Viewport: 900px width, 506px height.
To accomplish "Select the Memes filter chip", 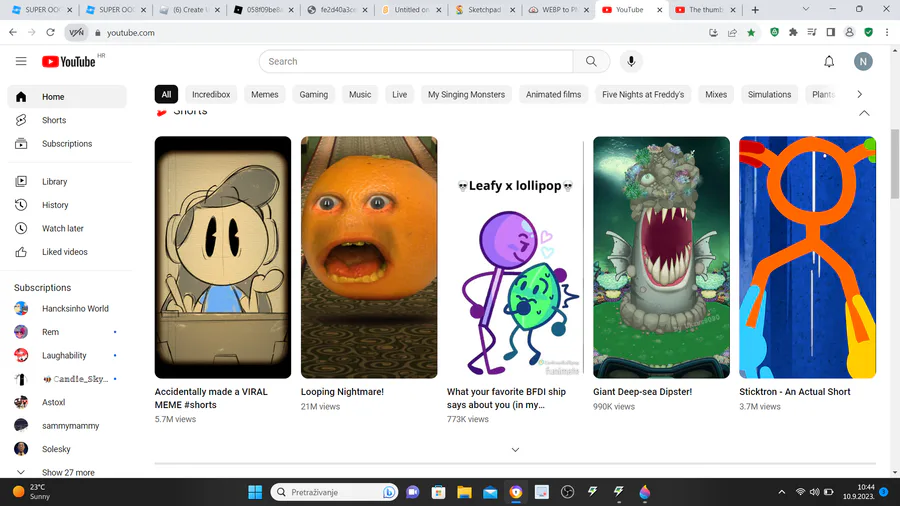I will [265, 95].
